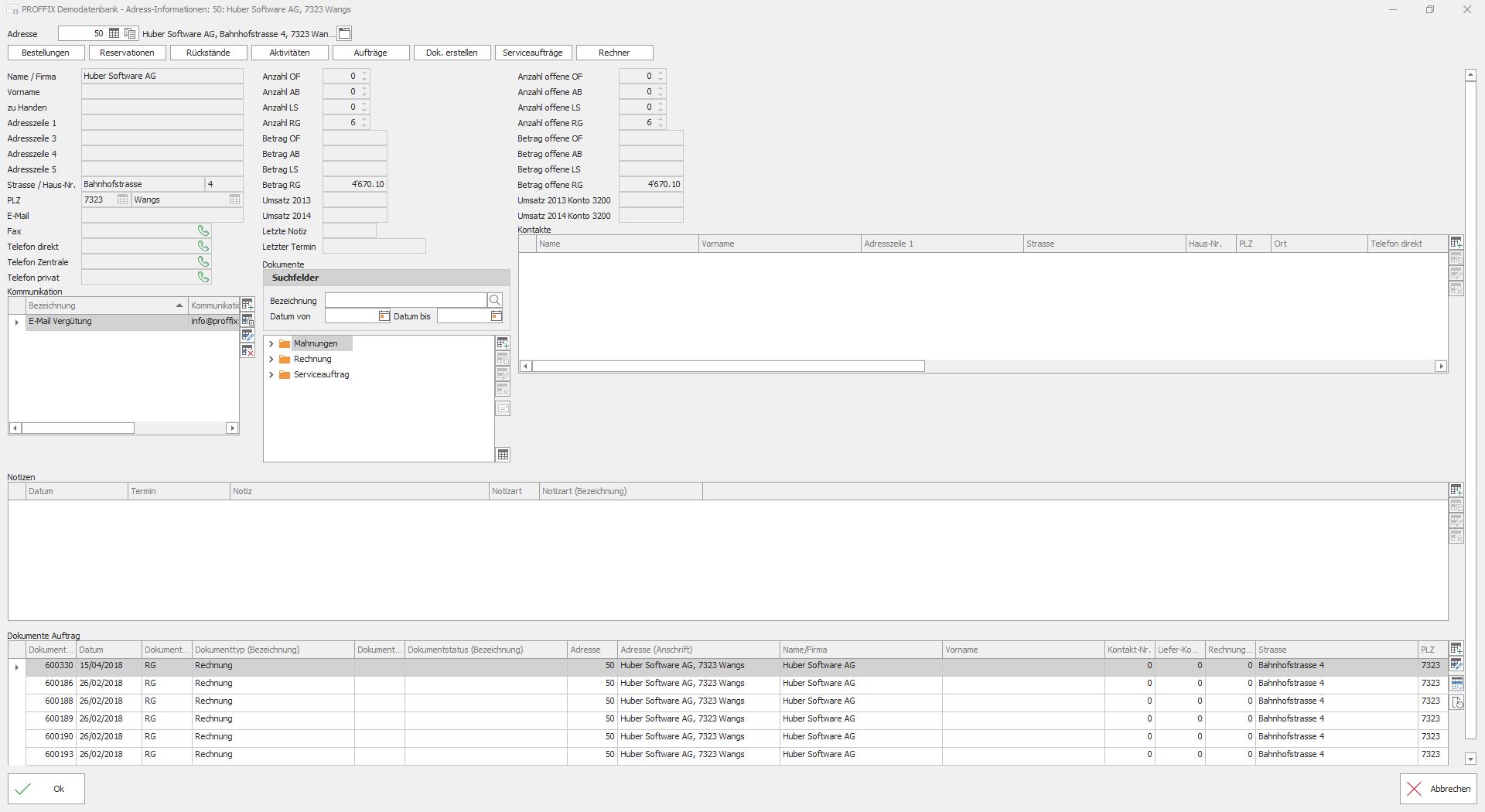Click phone icon for Telefon Zentrale
Image resolution: width=1485 pixels, height=812 pixels.
coord(203,261)
